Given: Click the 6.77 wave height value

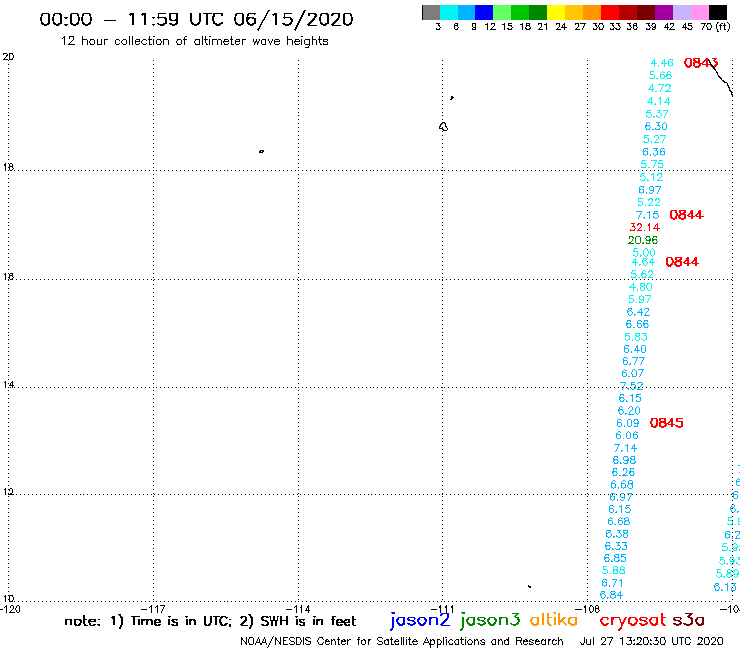Looking at the screenshot, I should (x=633, y=362).
